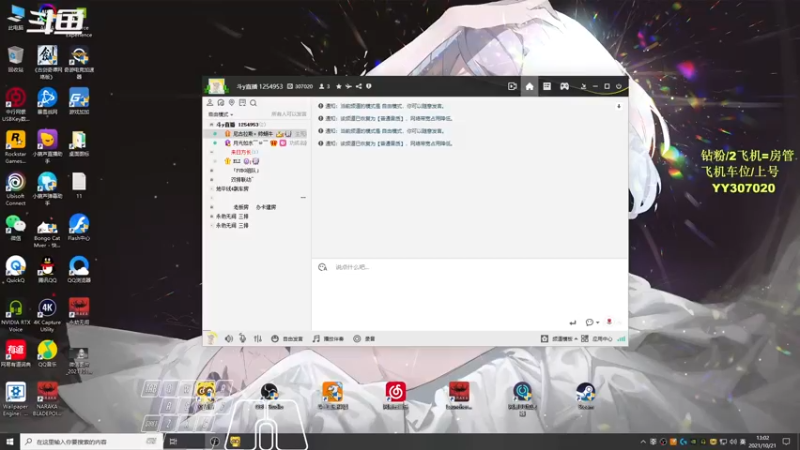Click the channel avatar in YY header

pyautogui.click(x=217, y=86)
